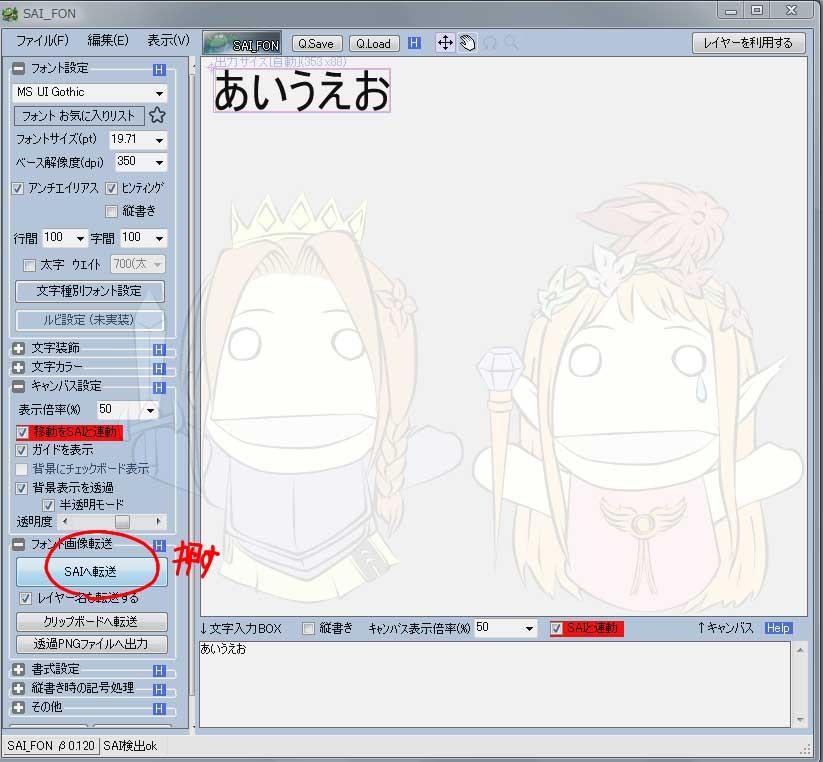Enable 縦書き checkbox in font settings

tap(111, 211)
